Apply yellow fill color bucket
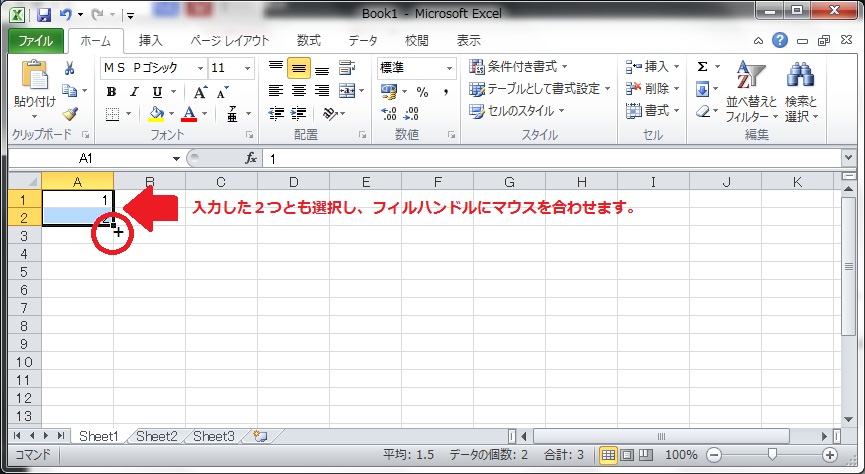Image resolution: width=865 pixels, height=474 pixels. [157, 114]
